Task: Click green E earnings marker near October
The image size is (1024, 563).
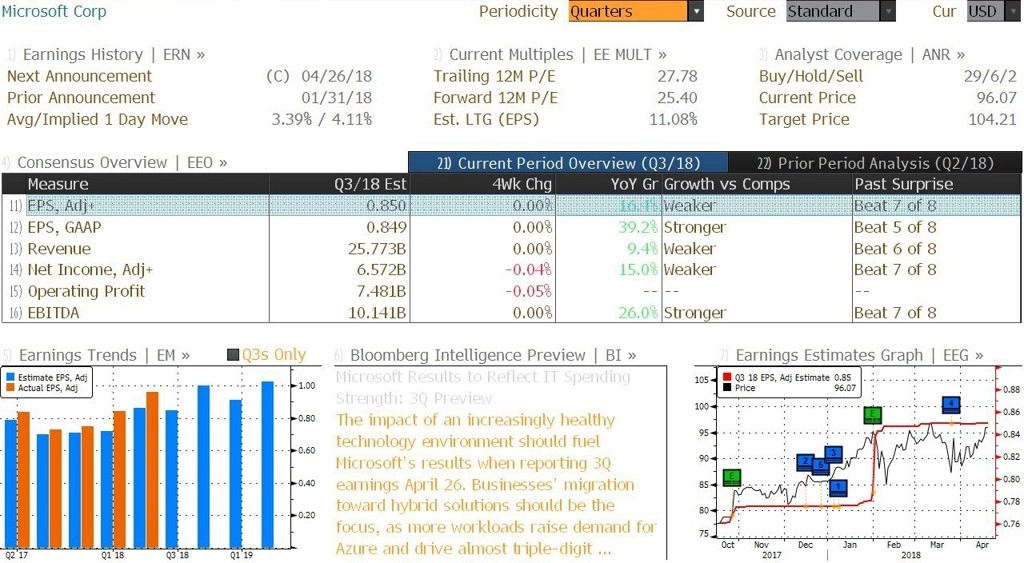Action: pos(732,477)
